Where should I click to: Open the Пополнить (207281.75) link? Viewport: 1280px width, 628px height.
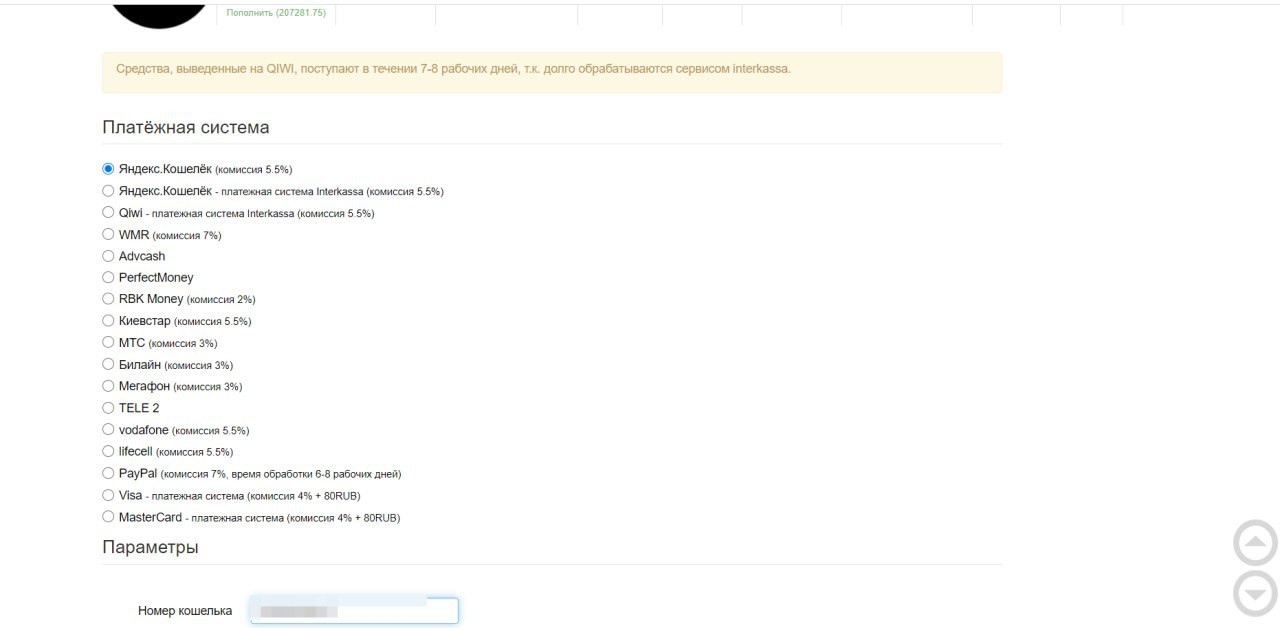(276, 13)
